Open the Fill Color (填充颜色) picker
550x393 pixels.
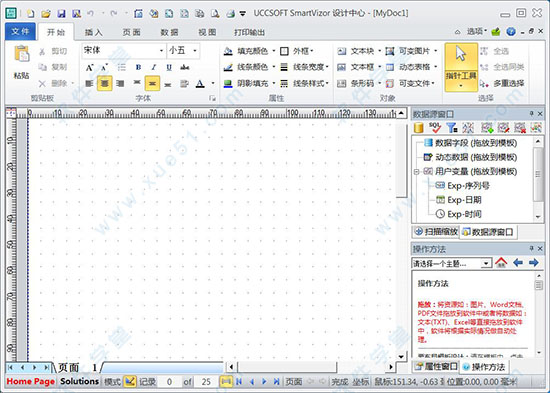pos(249,51)
